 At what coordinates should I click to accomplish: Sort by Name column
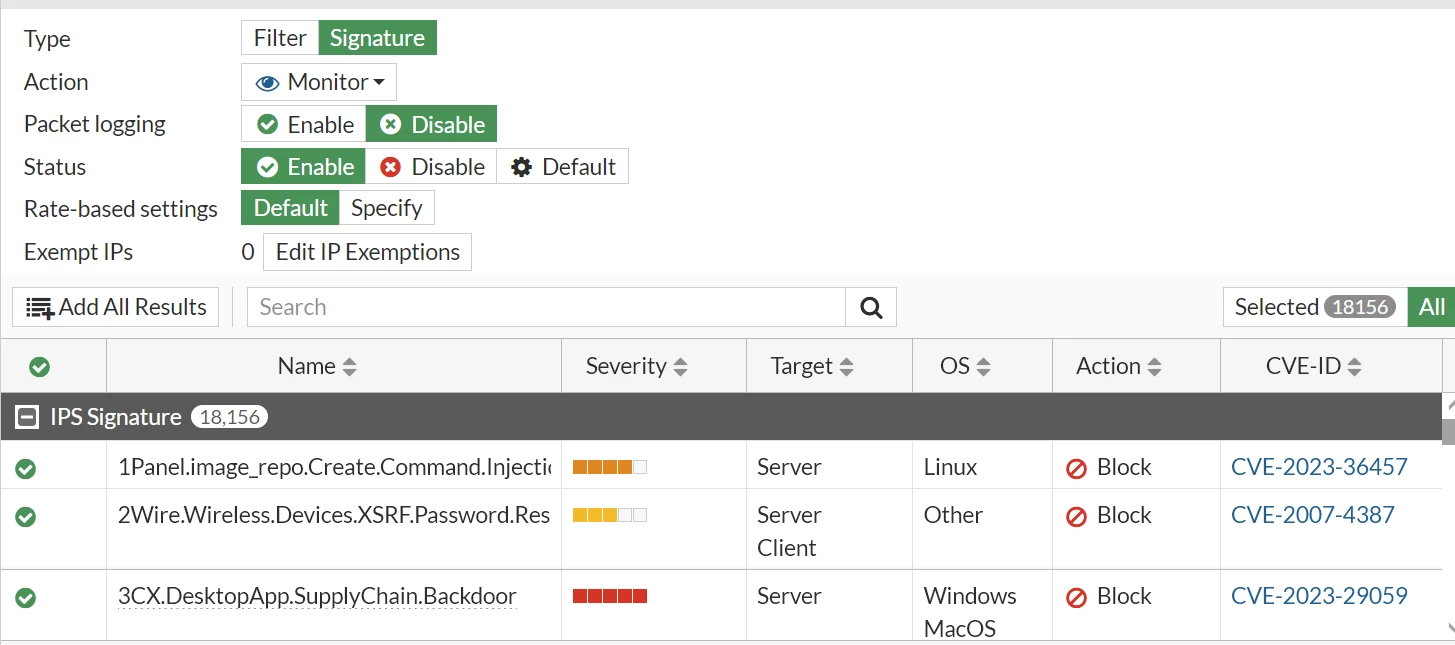(317, 366)
